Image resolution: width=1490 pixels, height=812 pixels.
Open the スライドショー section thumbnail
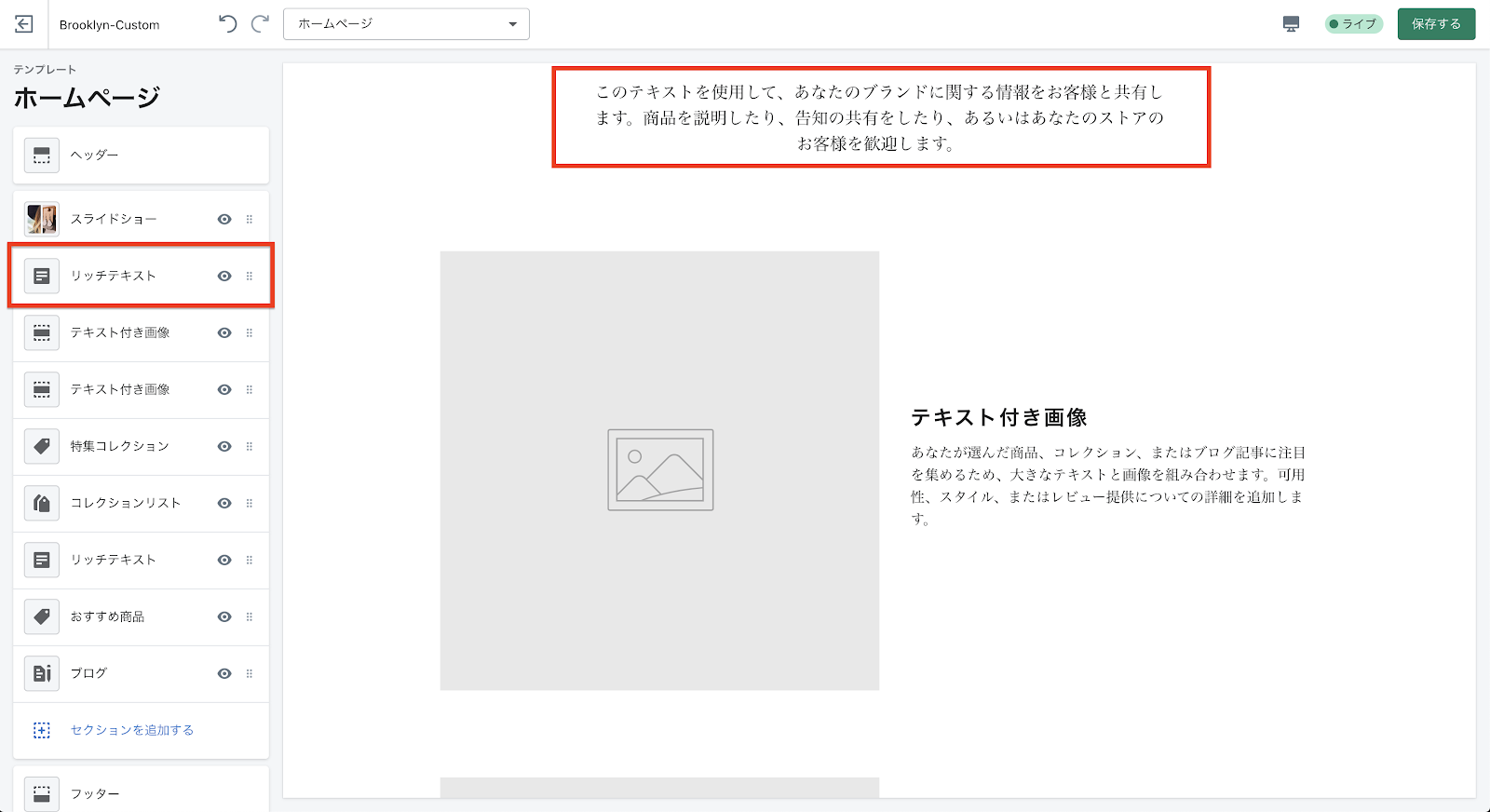click(42, 219)
